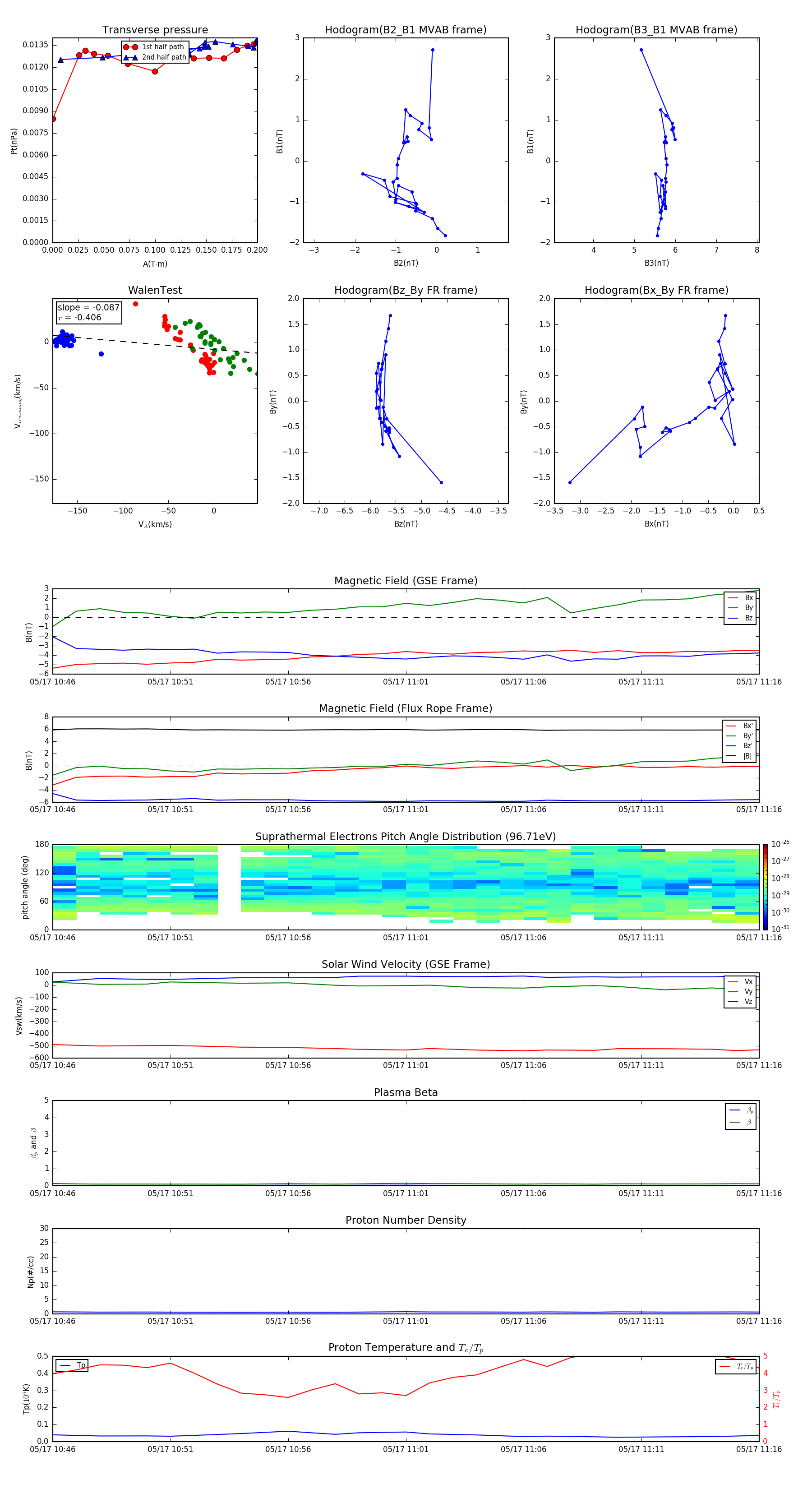Select the Vz legend entry in Solar Wind plot
The image size is (812, 1489).
pyautogui.click(x=740, y=1002)
